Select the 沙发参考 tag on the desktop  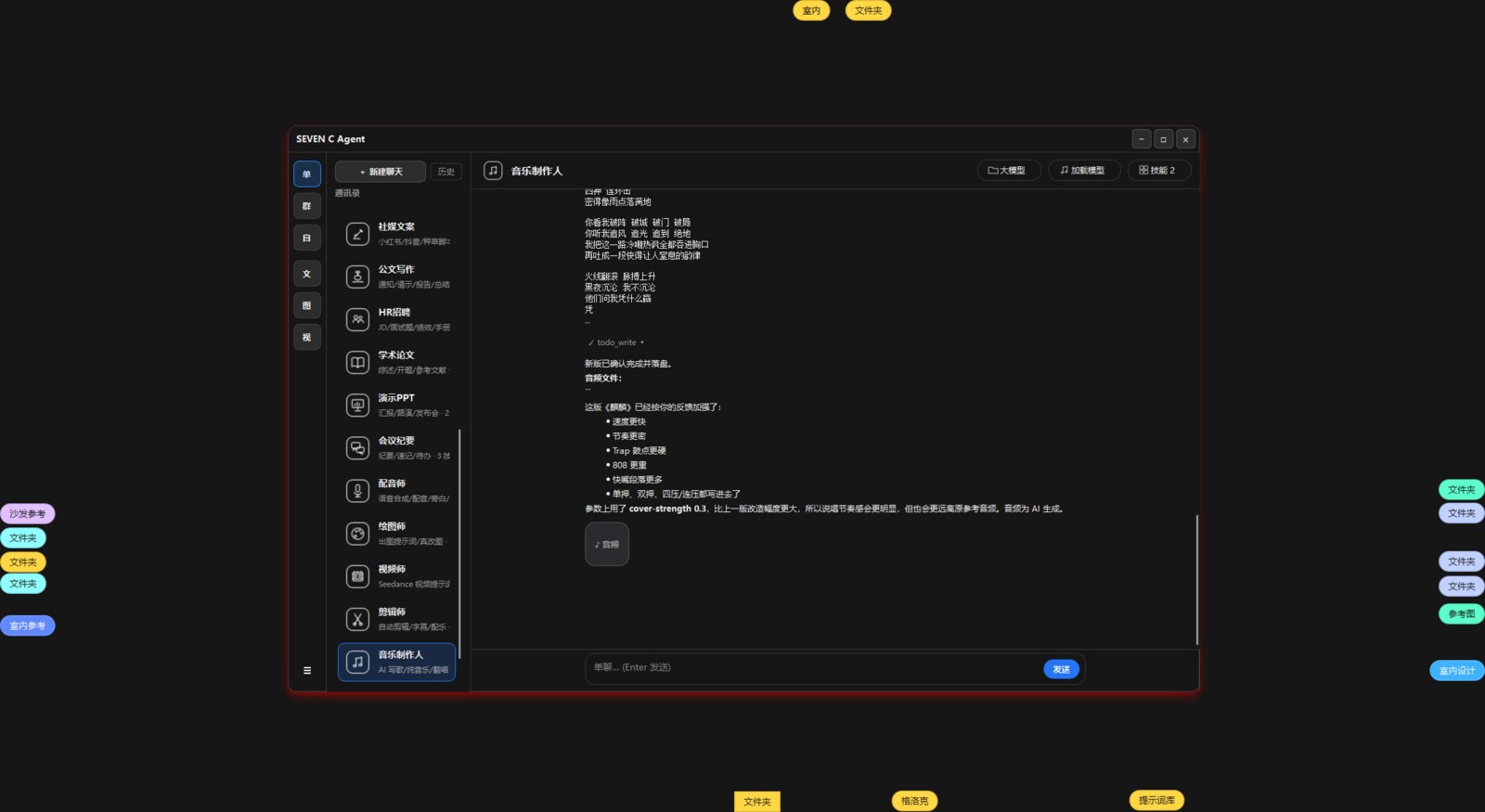pos(28,514)
